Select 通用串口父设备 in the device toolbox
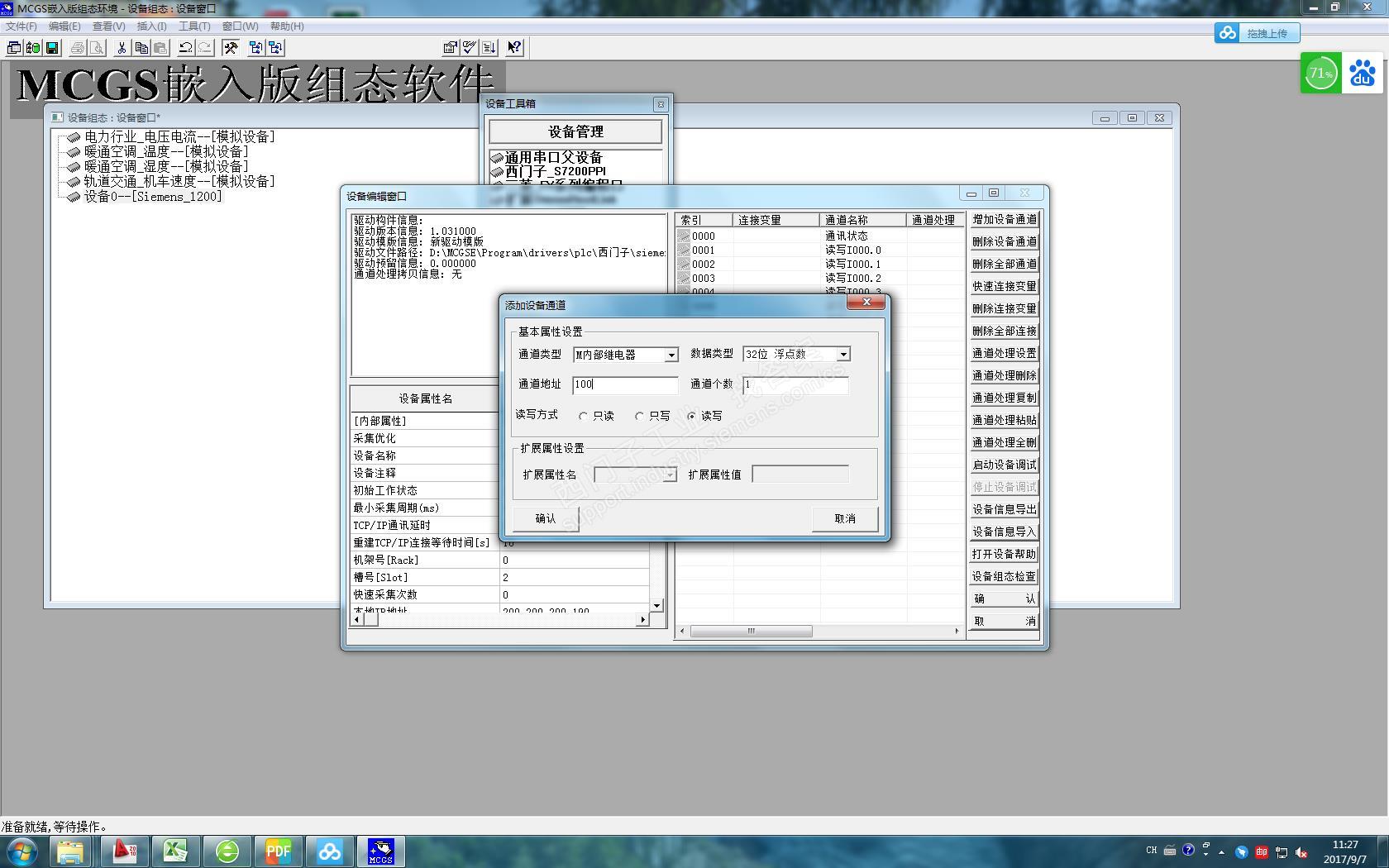The width and height of the screenshot is (1389, 868). 553,157
